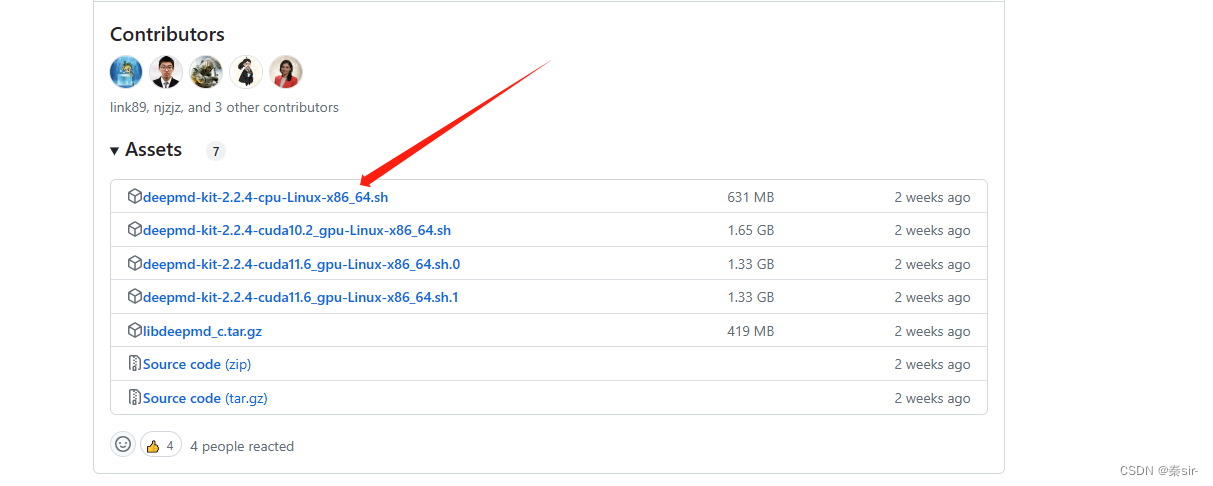The image size is (1213, 486).
Task: Click file-zip icon beside Source code (zip)
Action: [x=135, y=364]
